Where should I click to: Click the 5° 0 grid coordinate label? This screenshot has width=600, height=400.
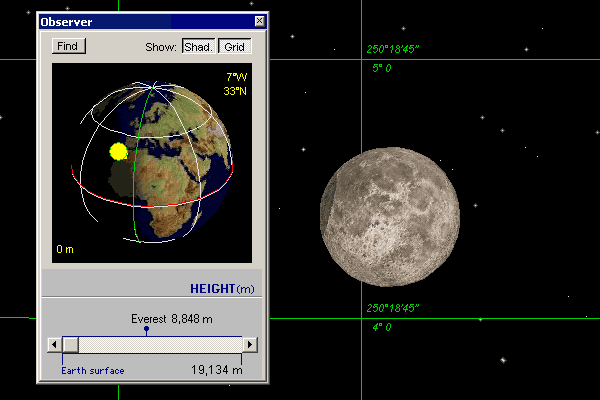pyautogui.click(x=382, y=68)
